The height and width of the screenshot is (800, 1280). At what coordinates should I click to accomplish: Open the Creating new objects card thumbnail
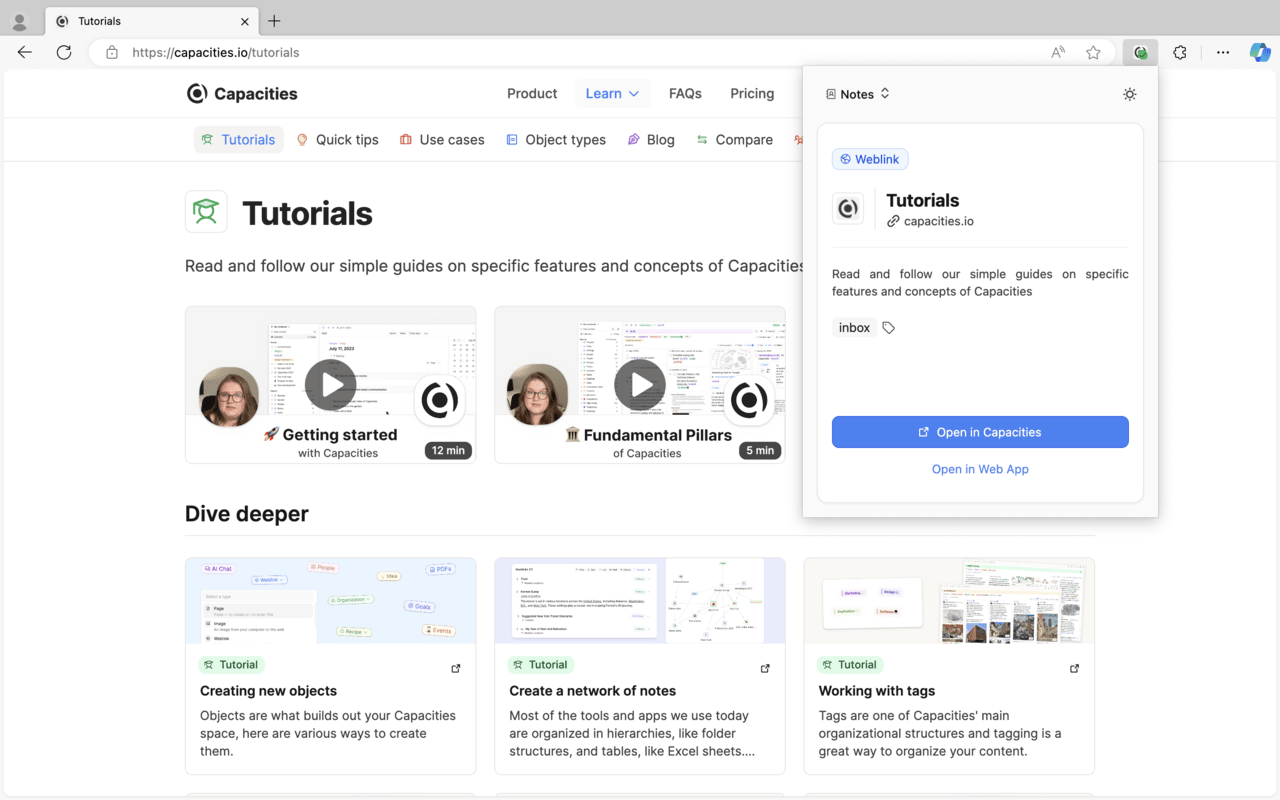tap(331, 601)
